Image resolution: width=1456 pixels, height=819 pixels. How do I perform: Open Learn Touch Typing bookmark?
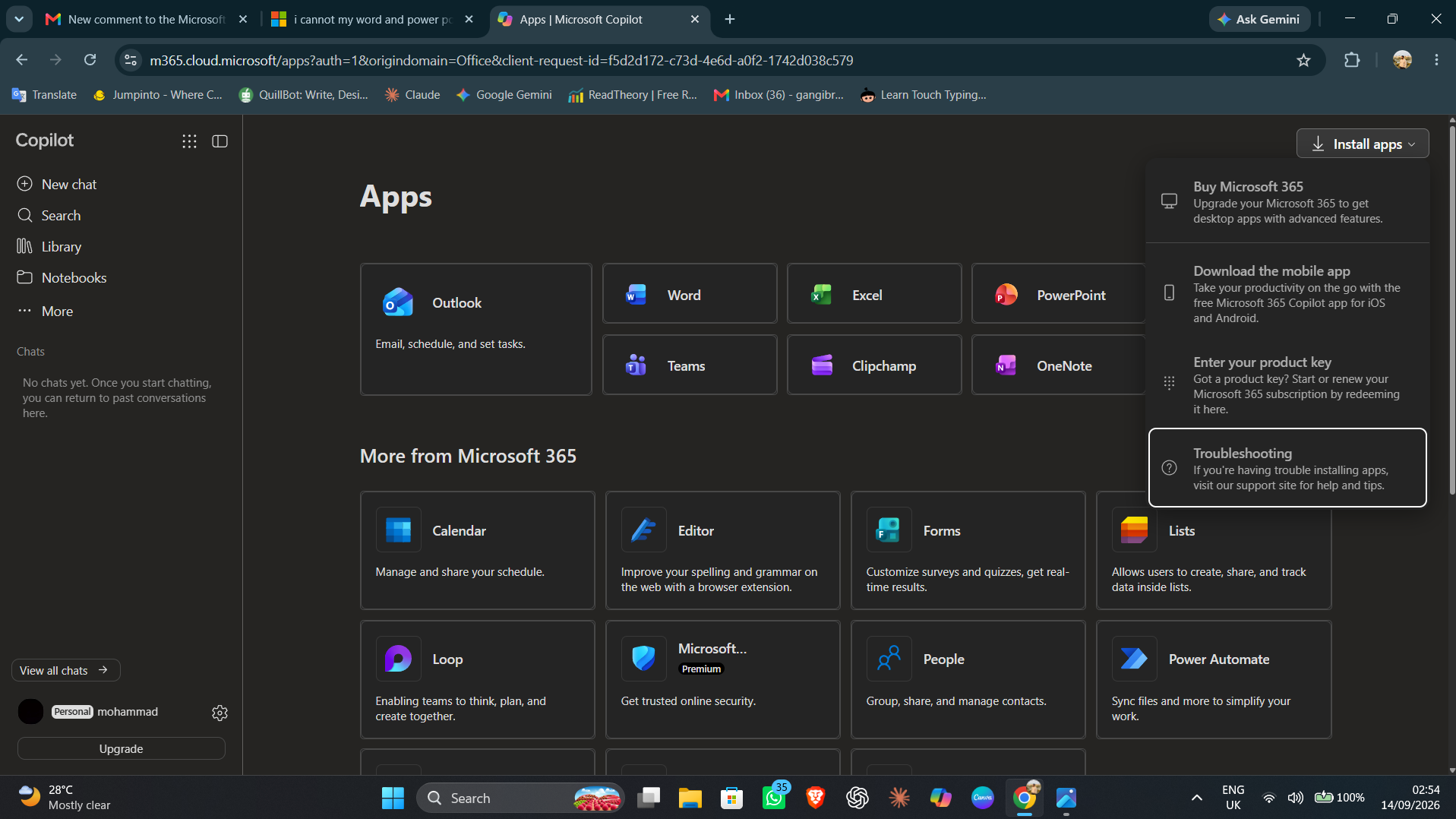click(924, 95)
